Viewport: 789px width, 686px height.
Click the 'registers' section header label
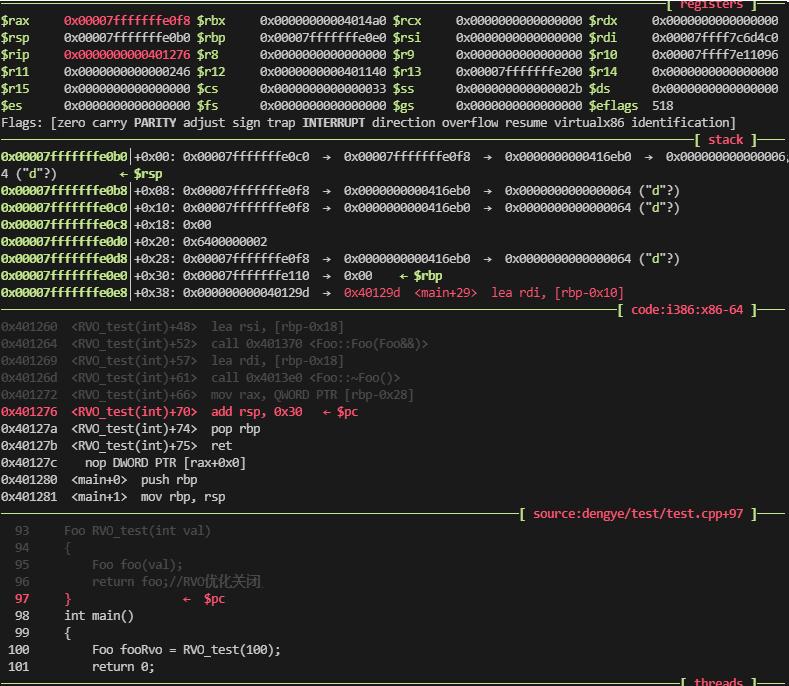point(711,5)
